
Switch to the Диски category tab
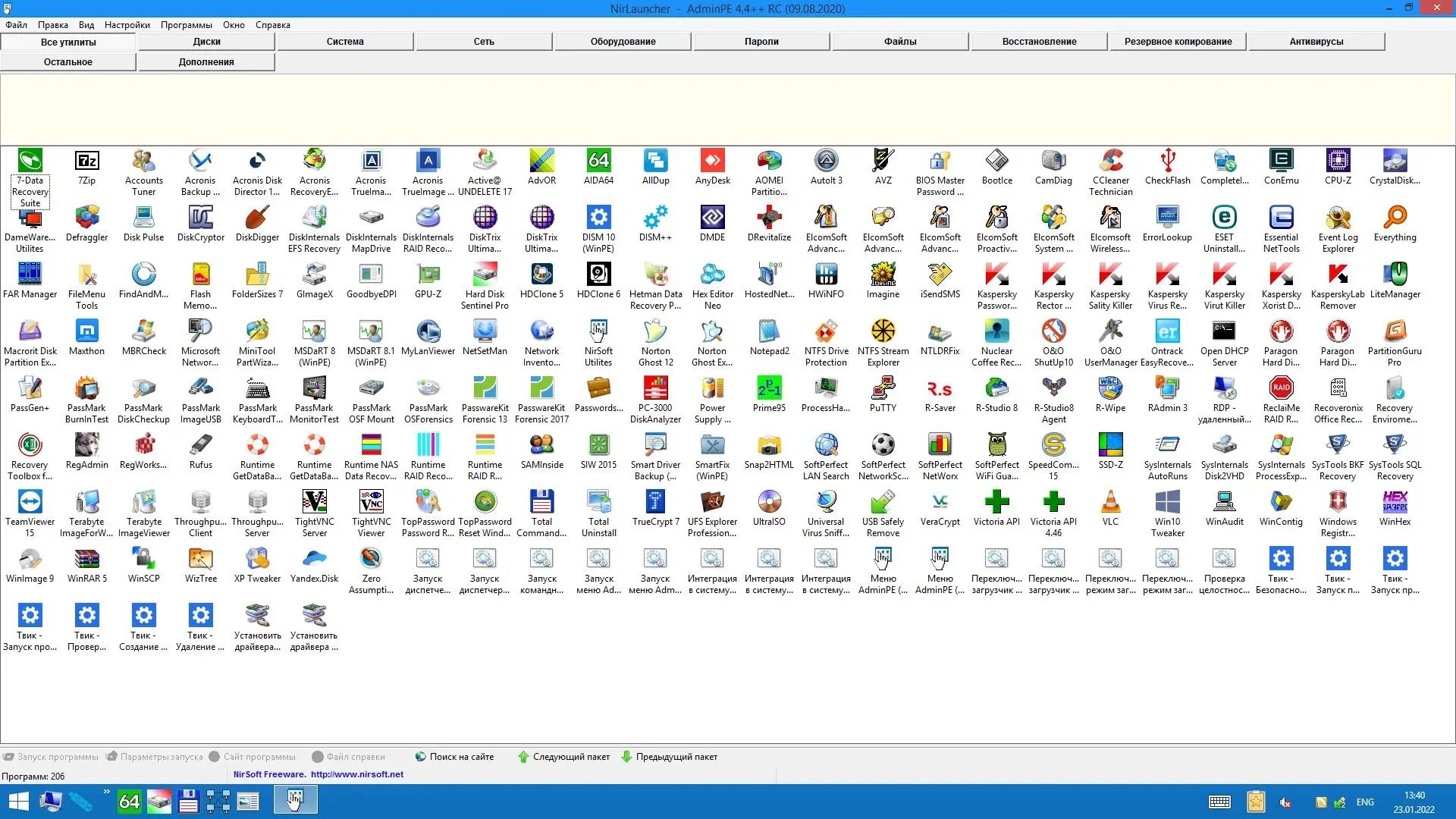pos(206,42)
